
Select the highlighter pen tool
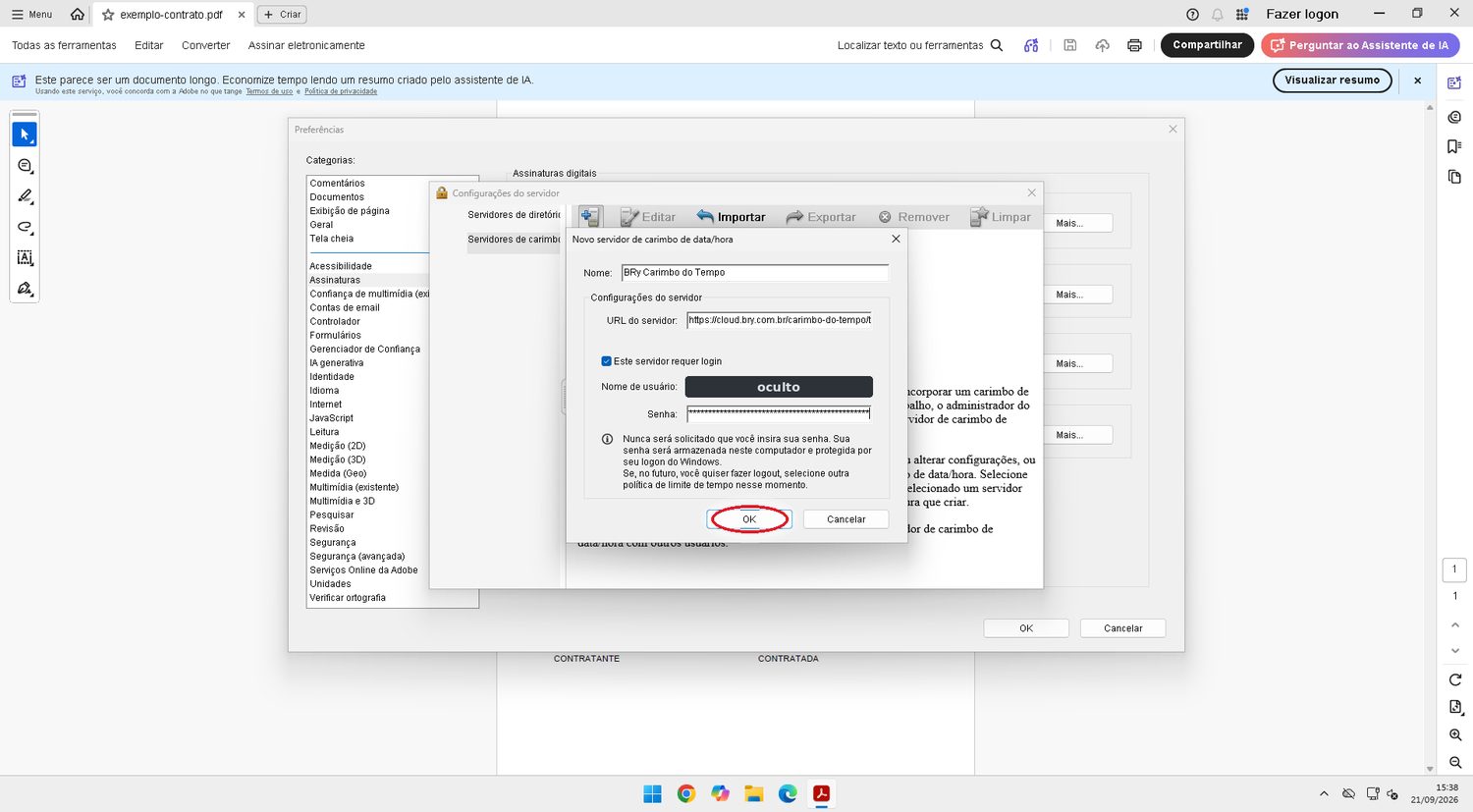25,196
